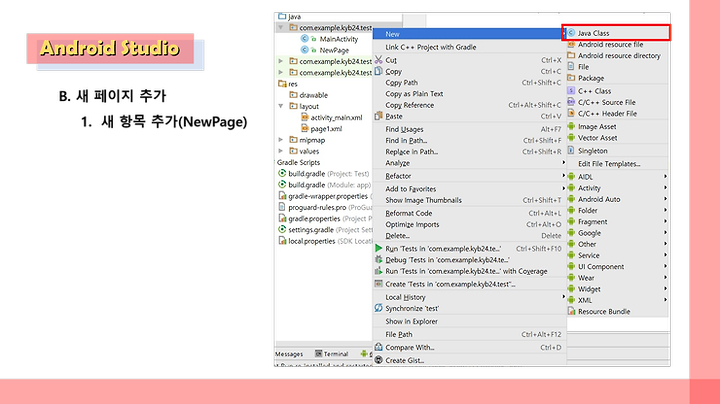Image resolution: width=720 pixels, height=404 pixels.
Task: Expand the values folder
Action: pos(281,151)
